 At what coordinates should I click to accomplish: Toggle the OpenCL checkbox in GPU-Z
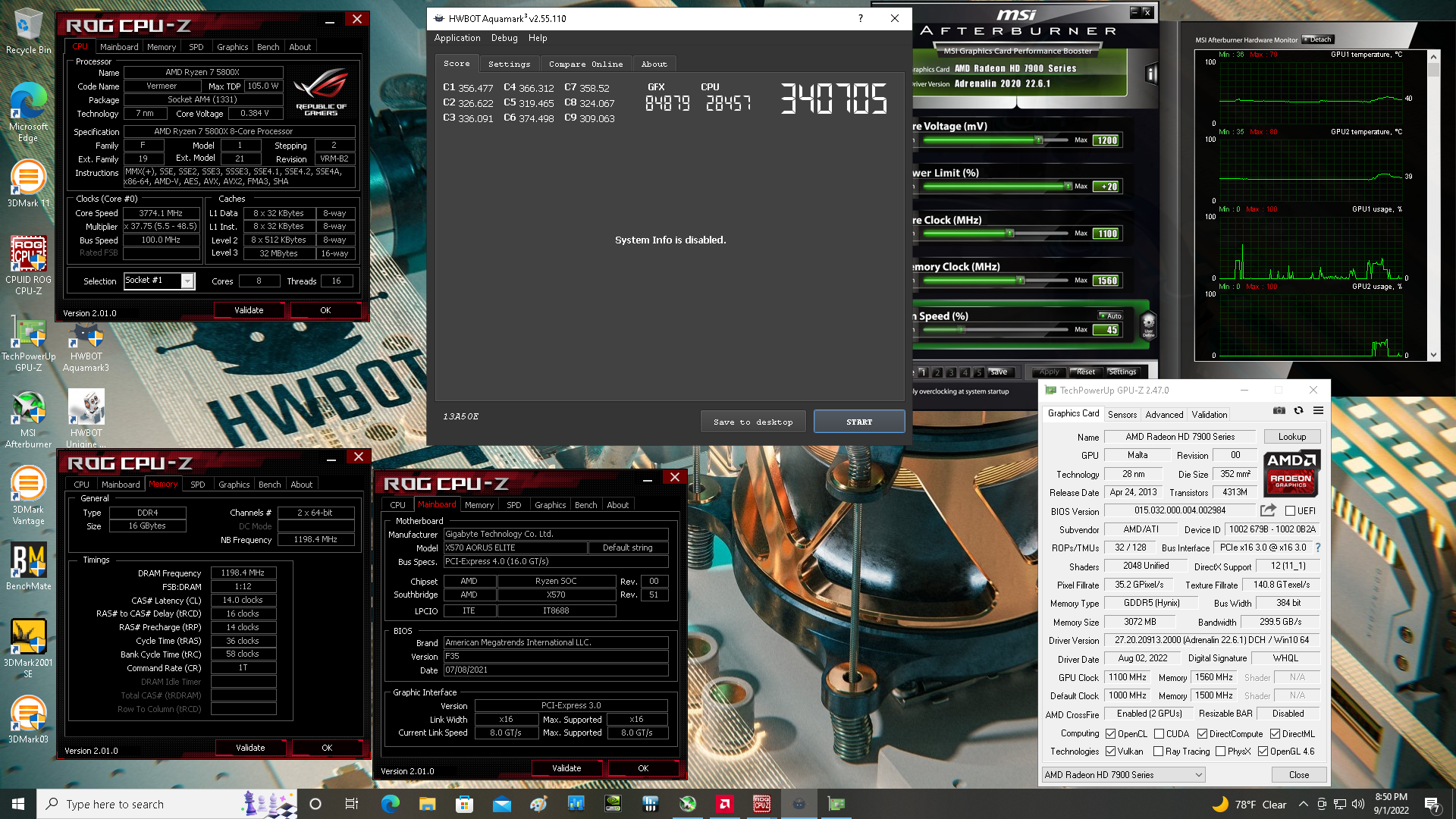1110,734
